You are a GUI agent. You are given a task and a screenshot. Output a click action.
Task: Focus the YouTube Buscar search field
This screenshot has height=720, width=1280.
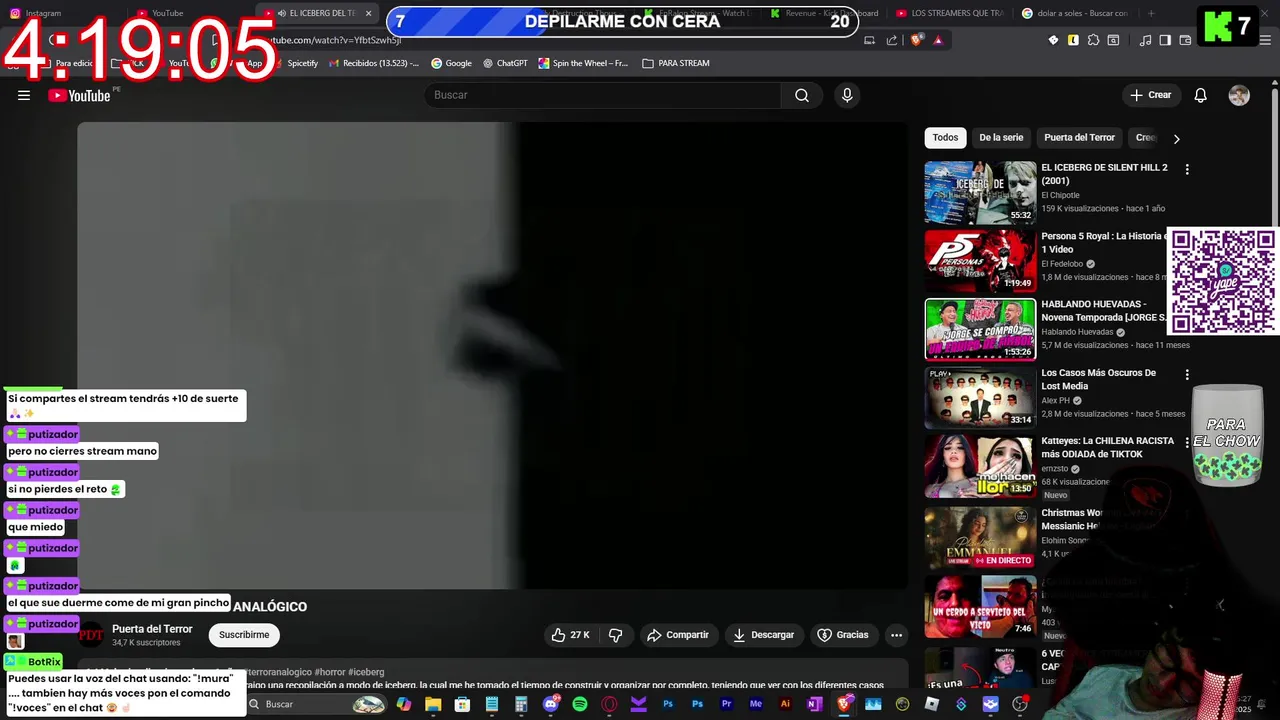[603, 95]
